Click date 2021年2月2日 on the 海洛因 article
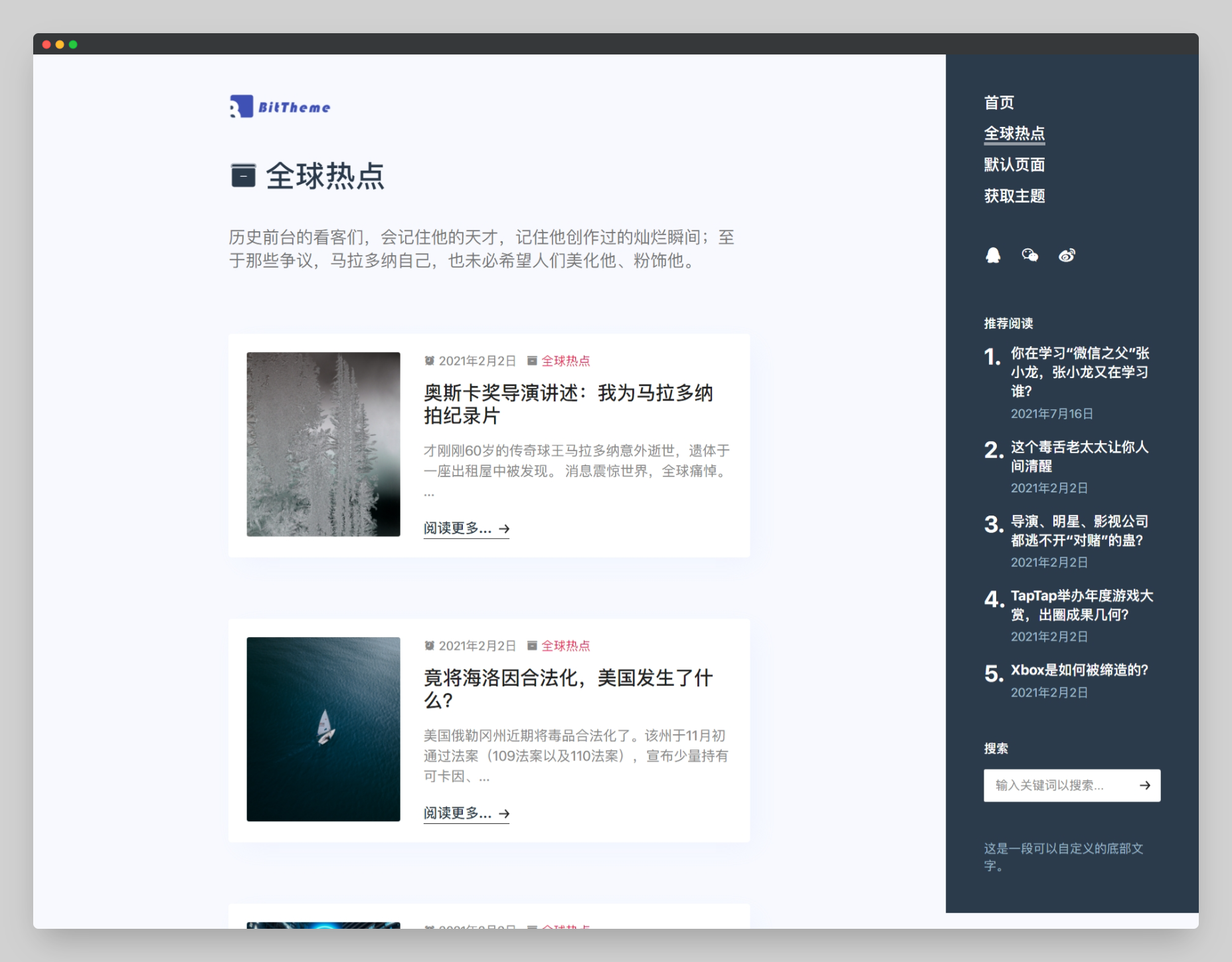Image resolution: width=1232 pixels, height=962 pixels. click(477, 646)
